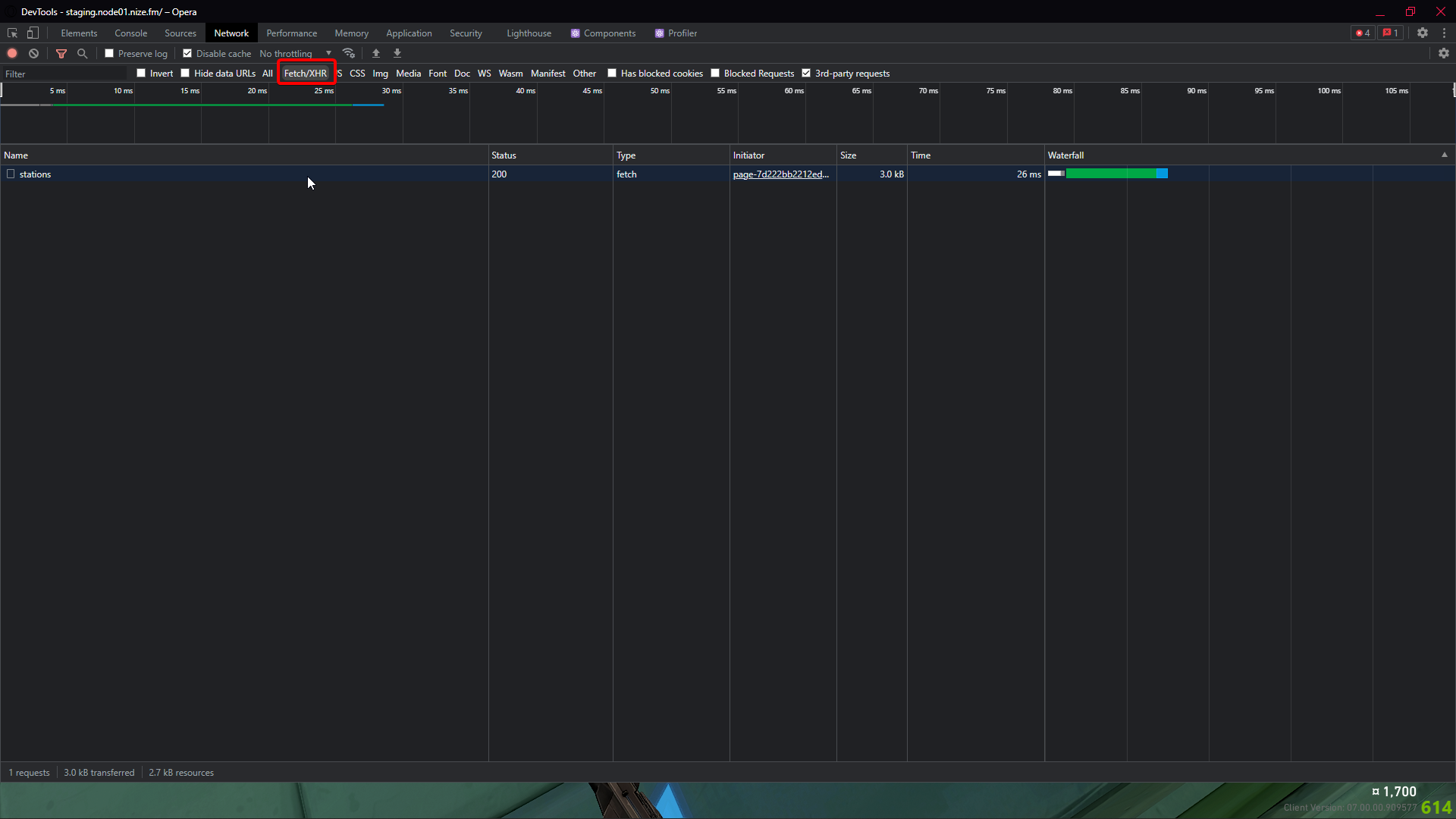Clear the network log

33,53
